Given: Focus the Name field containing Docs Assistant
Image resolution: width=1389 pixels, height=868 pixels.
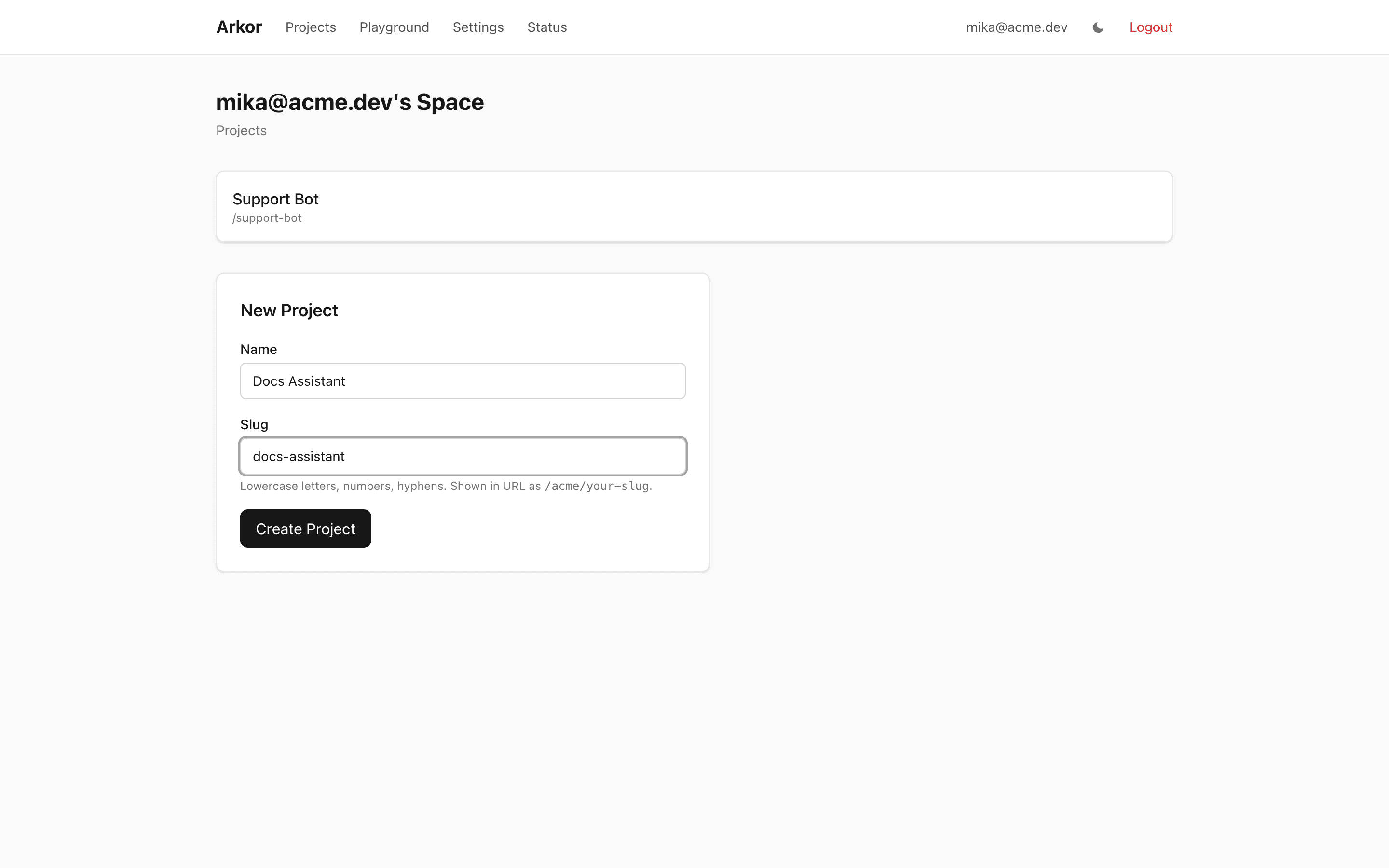Looking at the screenshot, I should click(x=463, y=381).
